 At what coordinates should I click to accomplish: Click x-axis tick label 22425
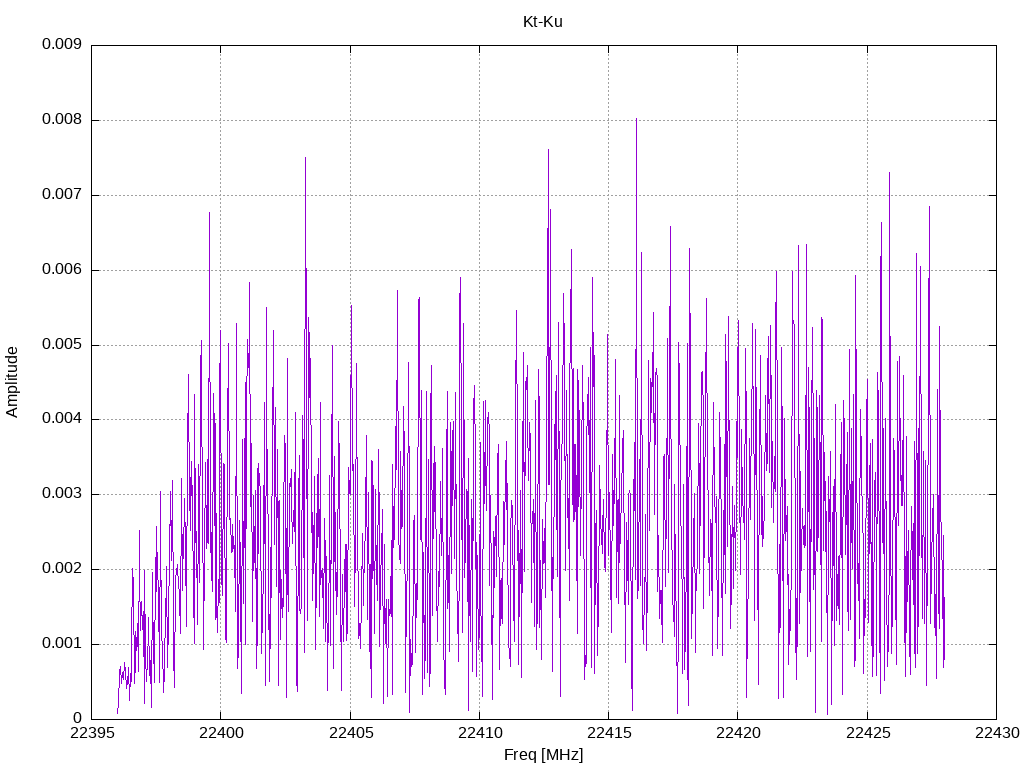(x=868, y=733)
